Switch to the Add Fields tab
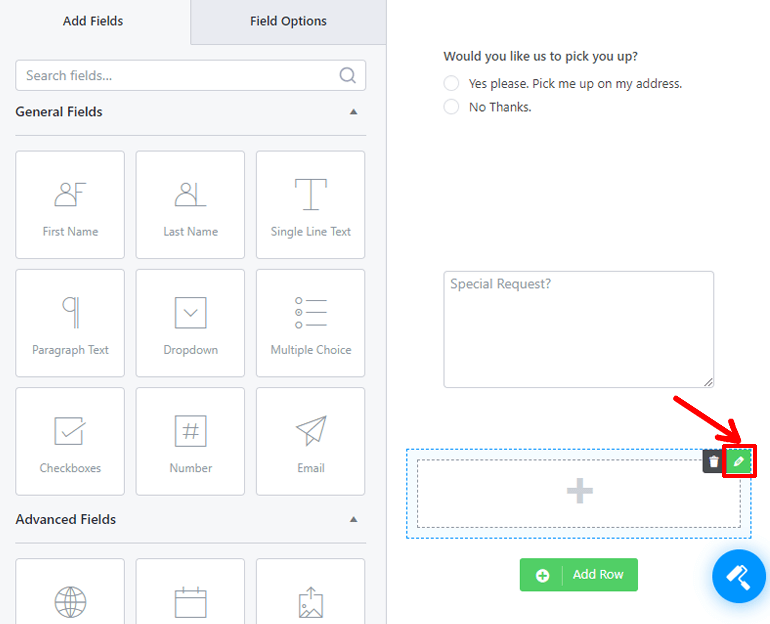 click(93, 21)
